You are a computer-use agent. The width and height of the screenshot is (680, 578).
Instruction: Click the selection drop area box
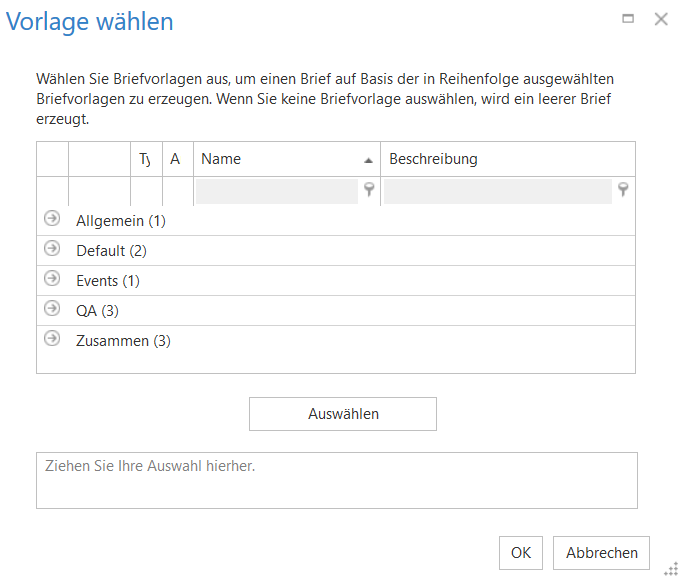[337, 480]
